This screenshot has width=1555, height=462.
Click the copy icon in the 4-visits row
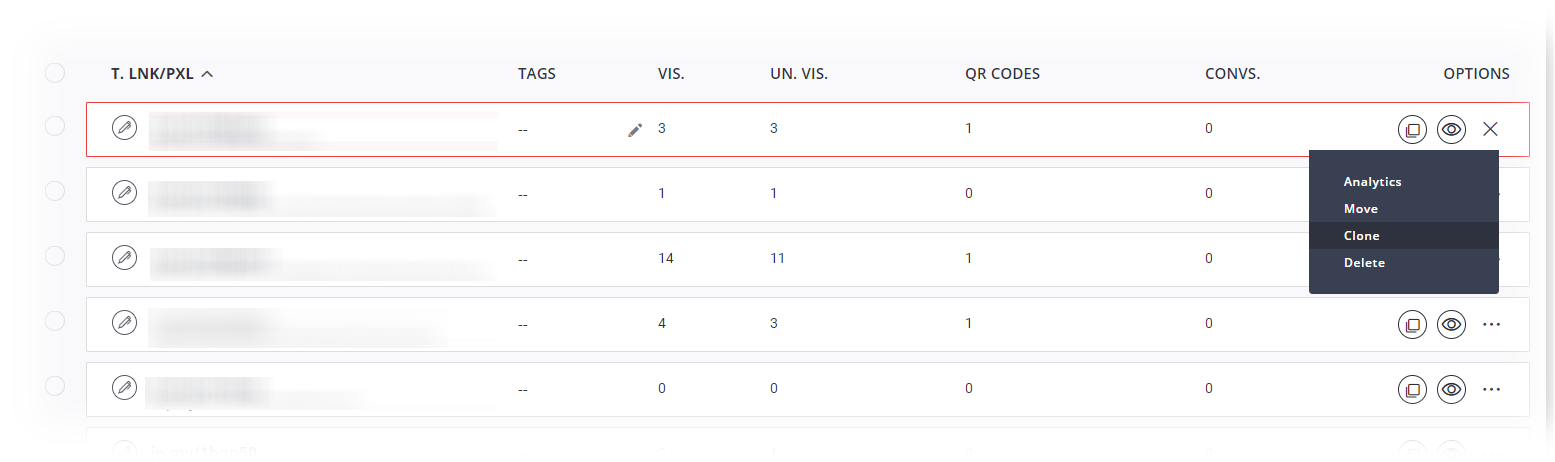(x=1412, y=324)
